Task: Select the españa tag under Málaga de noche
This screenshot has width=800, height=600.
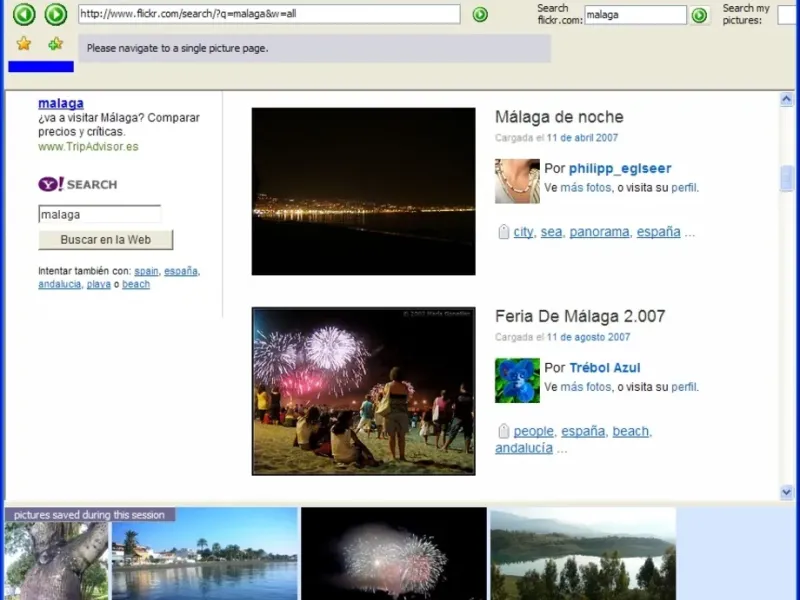Action: click(658, 232)
